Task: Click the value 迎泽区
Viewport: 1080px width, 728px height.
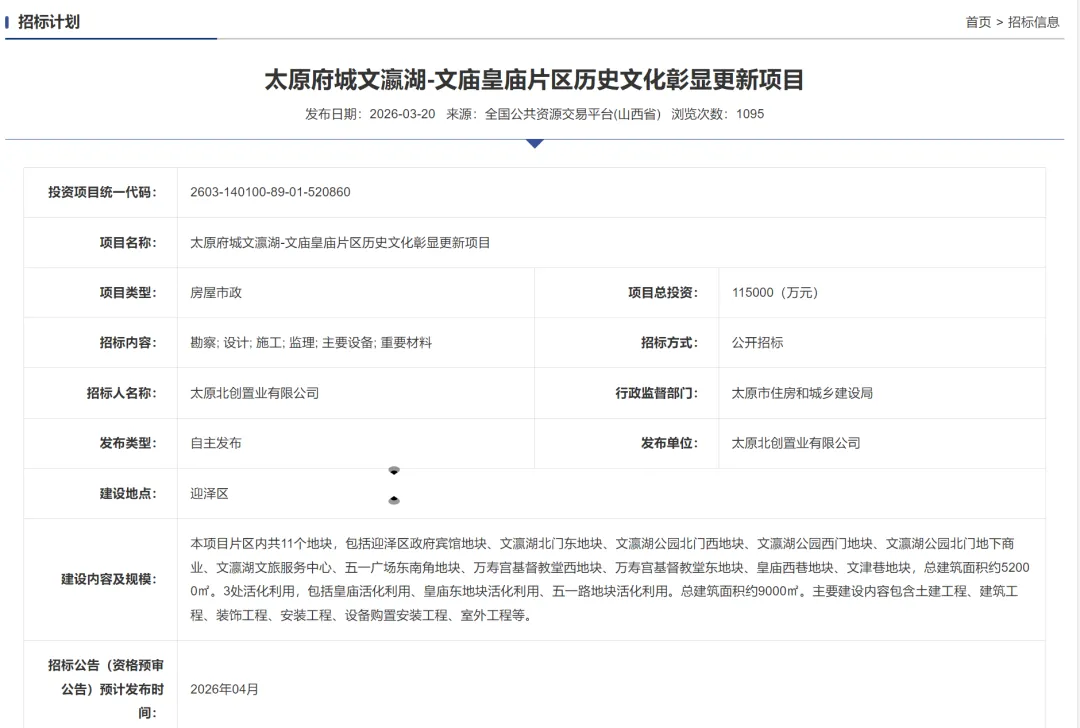Action: 209,494
